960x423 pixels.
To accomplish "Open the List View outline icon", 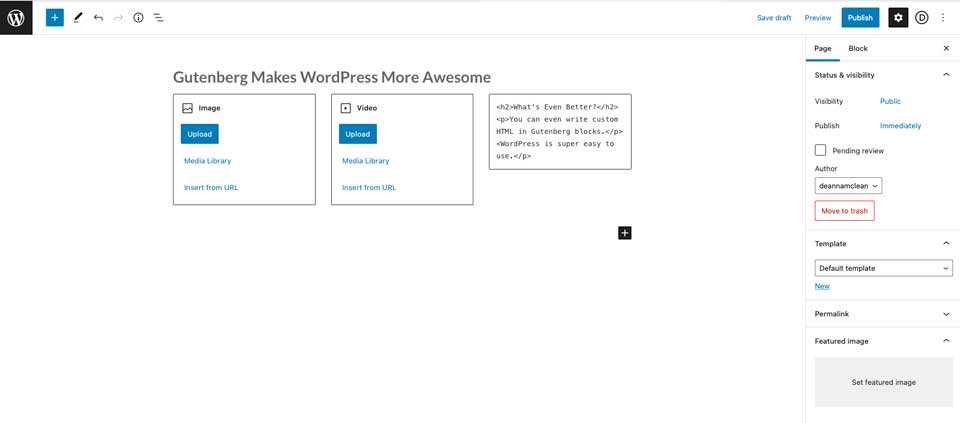I will 158,18.
